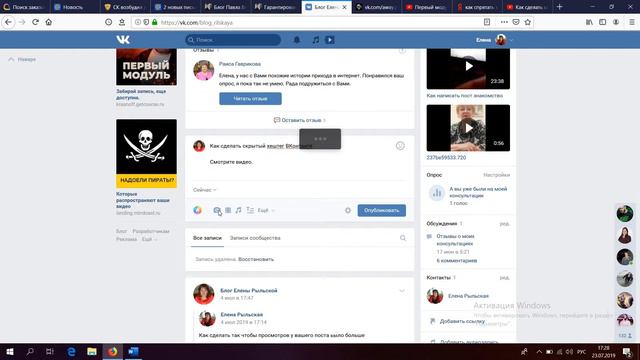Open the Windows Start menu
This screenshot has height=360, width=640.
click(x=9, y=351)
